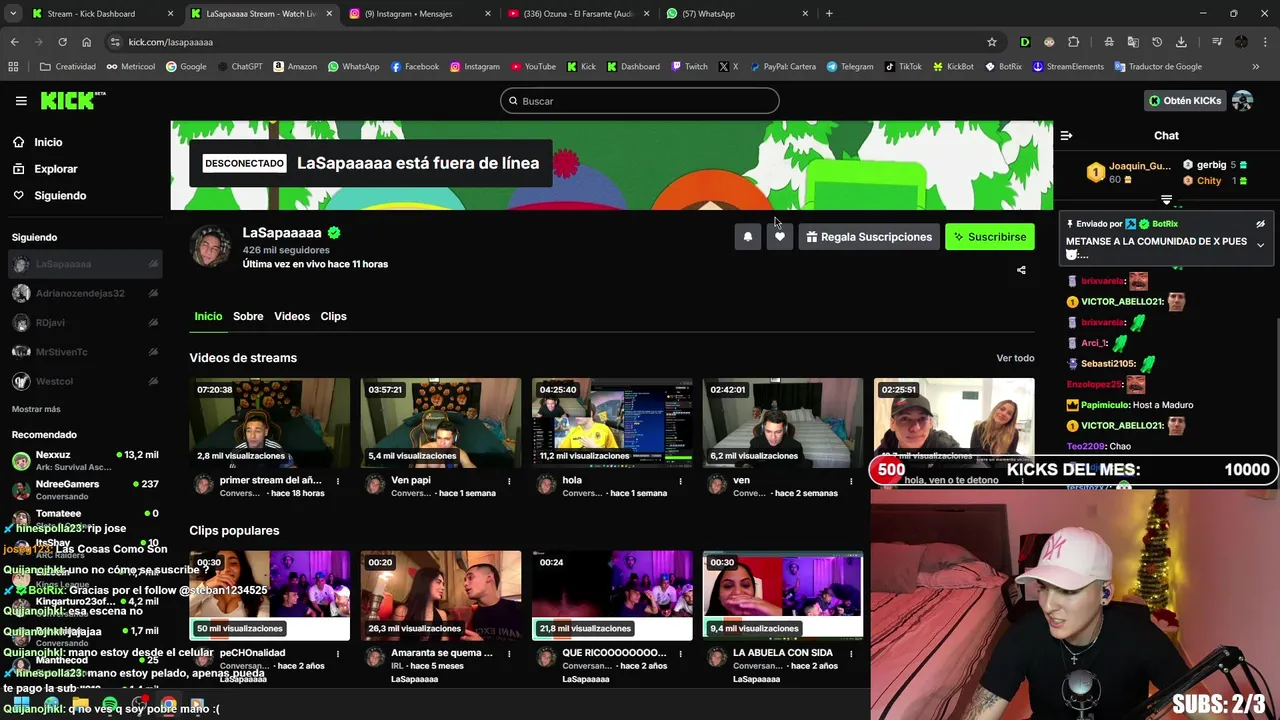Image resolution: width=1280 pixels, height=720 pixels.
Task: Open the Kick hamburger menu
Action: [21, 101]
